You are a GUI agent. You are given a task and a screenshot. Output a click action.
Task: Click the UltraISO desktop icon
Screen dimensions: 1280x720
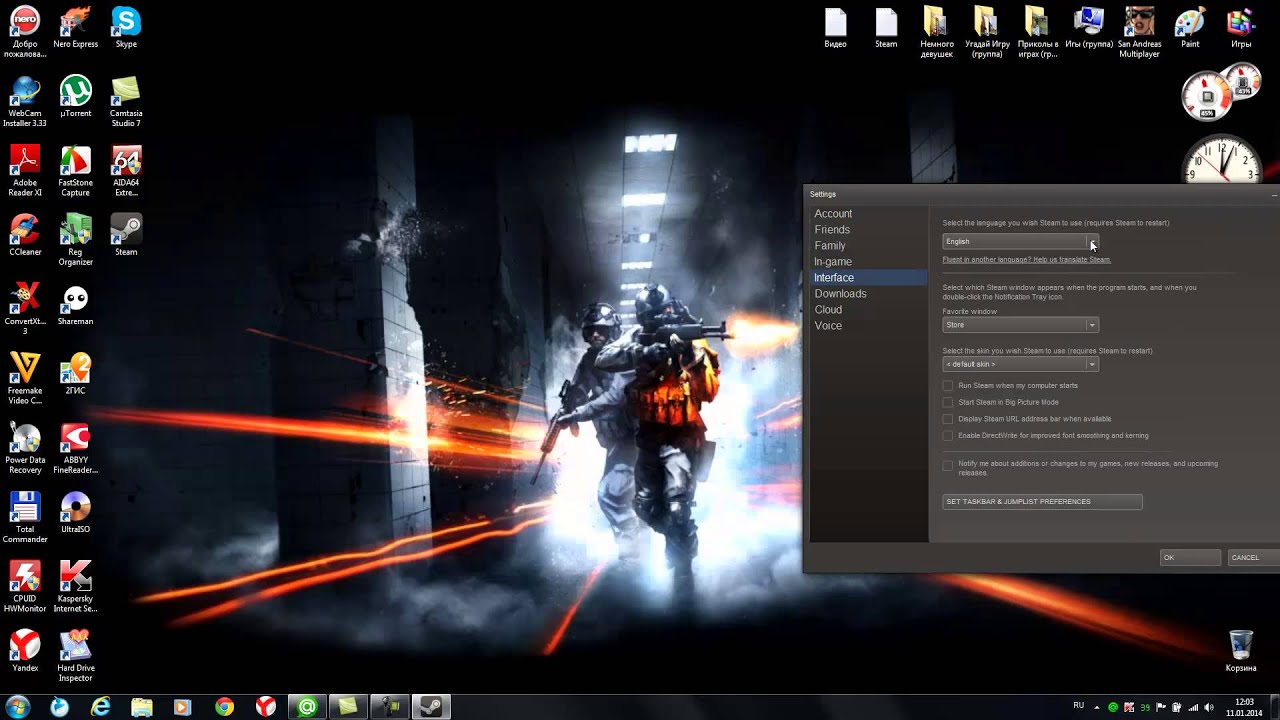click(x=76, y=512)
